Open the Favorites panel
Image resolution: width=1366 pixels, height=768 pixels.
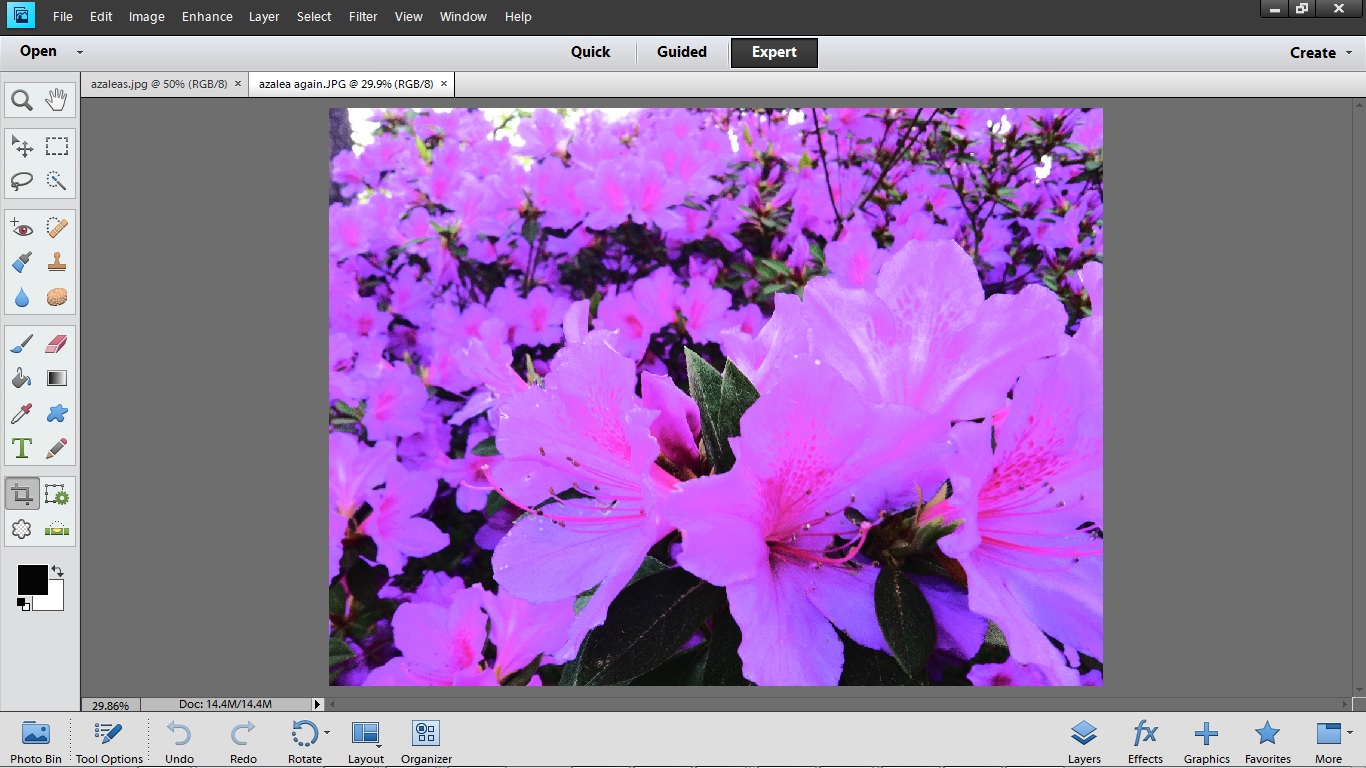[1267, 742]
